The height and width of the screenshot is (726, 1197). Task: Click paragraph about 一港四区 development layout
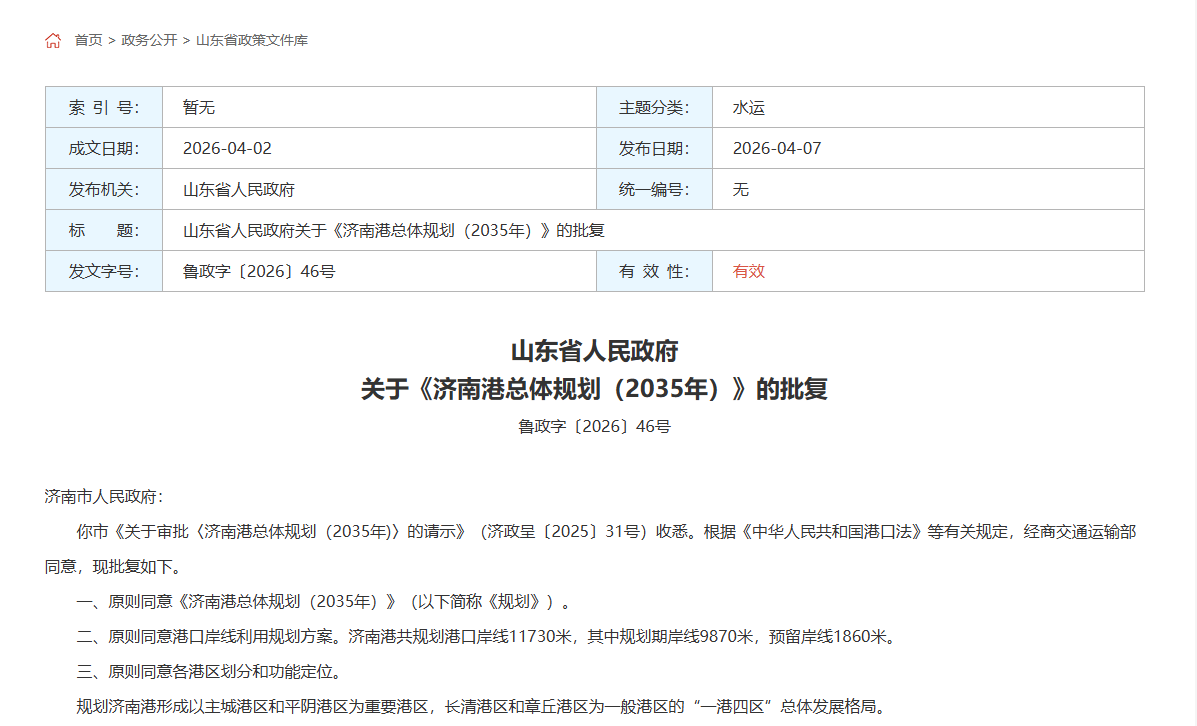[480, 707]
